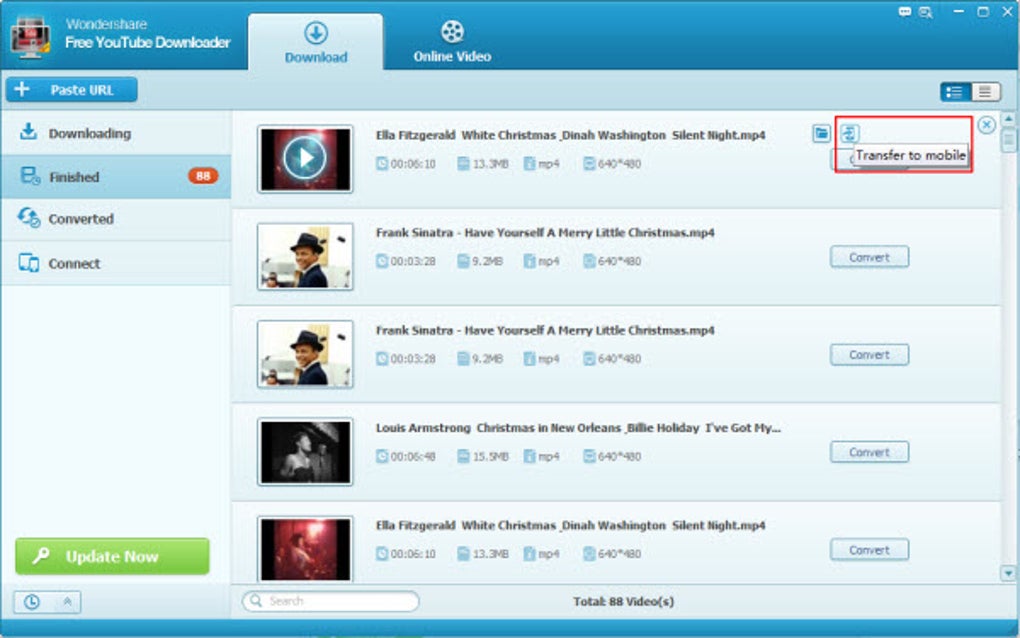This screenshot has width=1020, height=638.
Task: Play the first Ella Fitzgerald video thumbnail
Action: coord(304,159)
